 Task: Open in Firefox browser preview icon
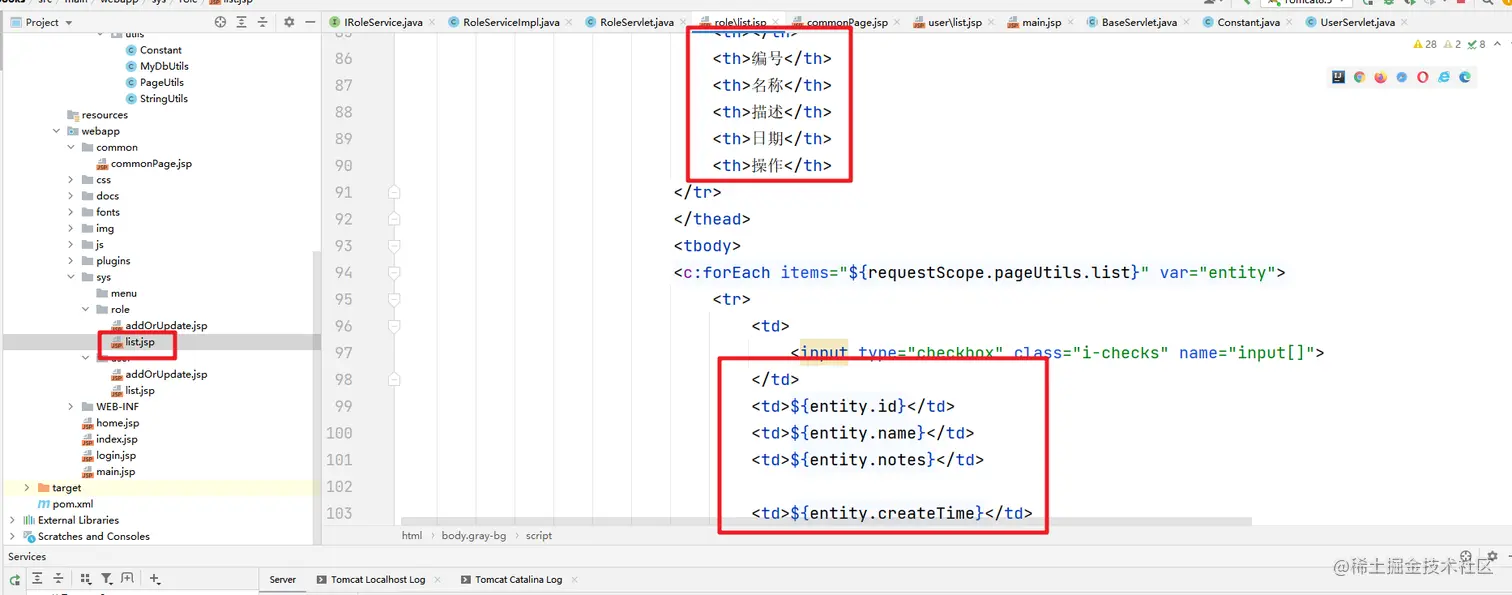point(1380,77)
